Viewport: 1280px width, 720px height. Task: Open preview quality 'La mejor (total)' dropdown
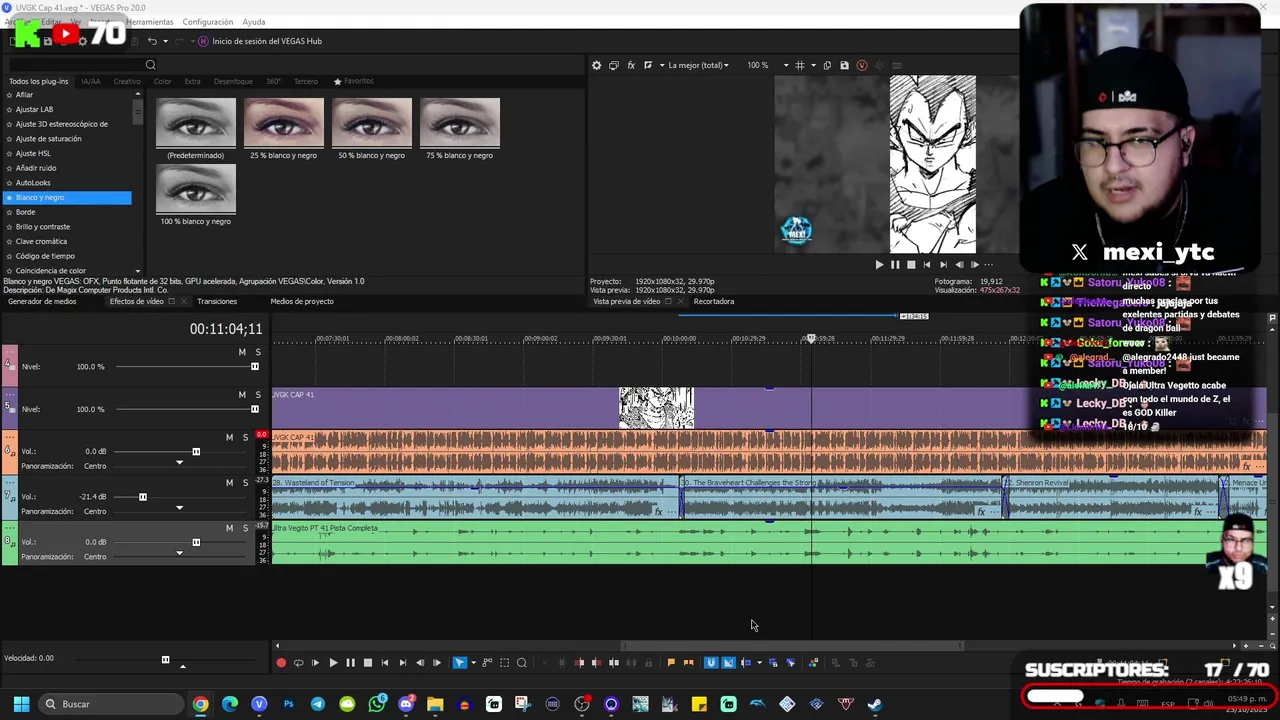(x=699, y=65)
